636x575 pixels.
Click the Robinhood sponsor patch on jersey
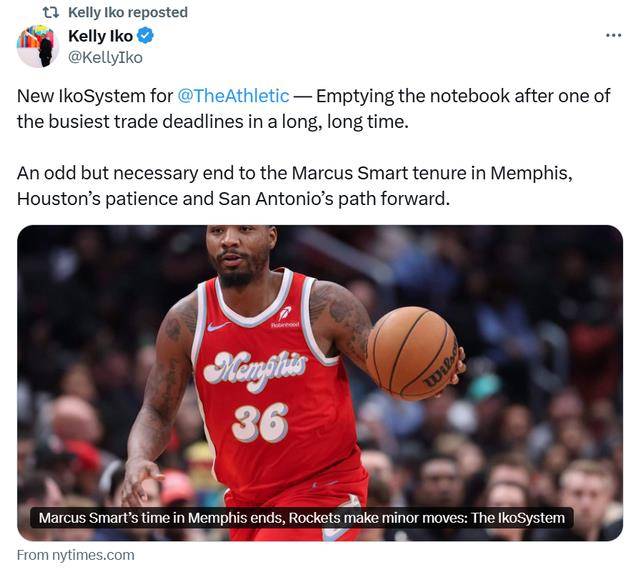[285, 318]
